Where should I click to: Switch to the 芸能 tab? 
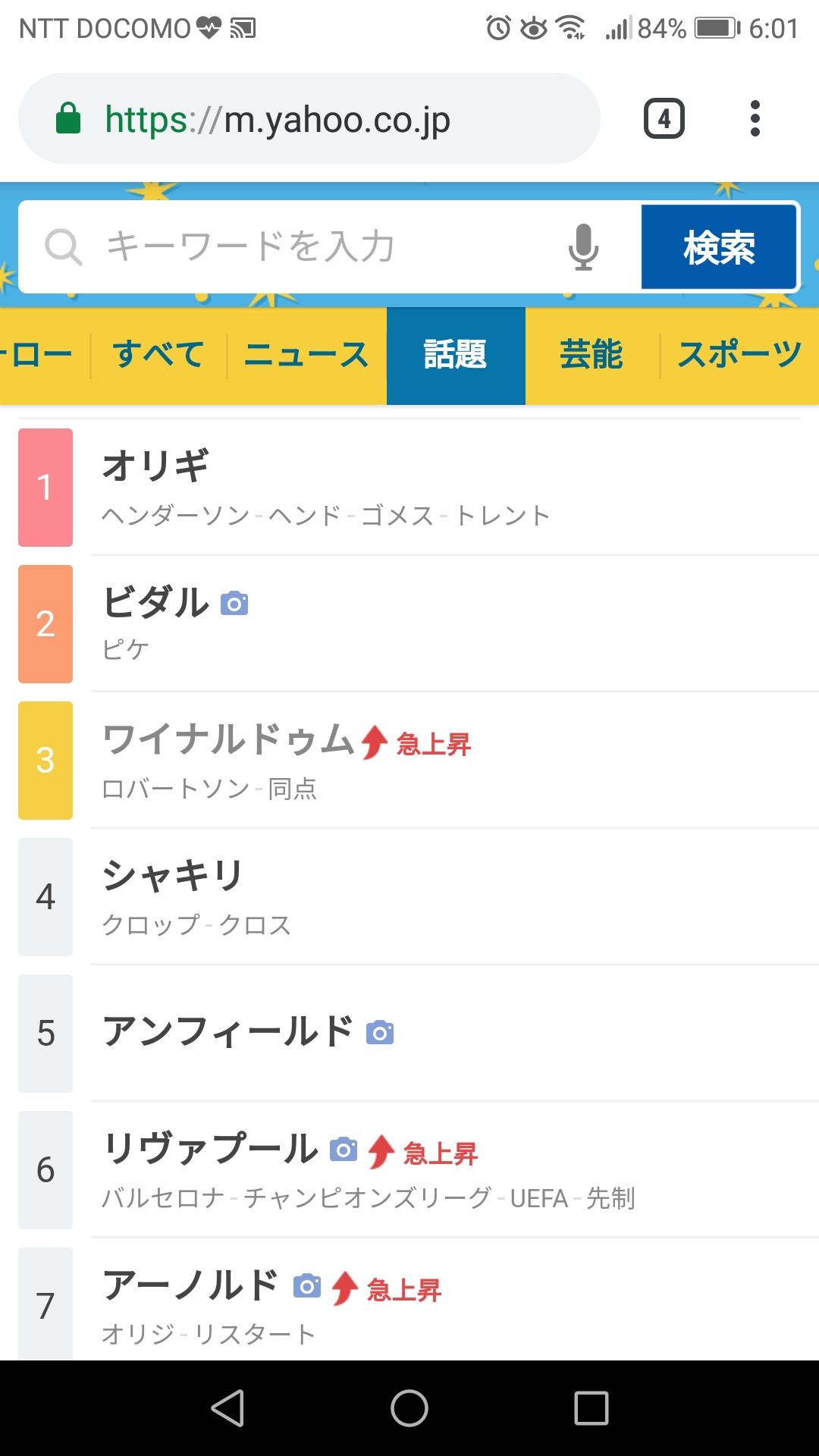(591, 355)
